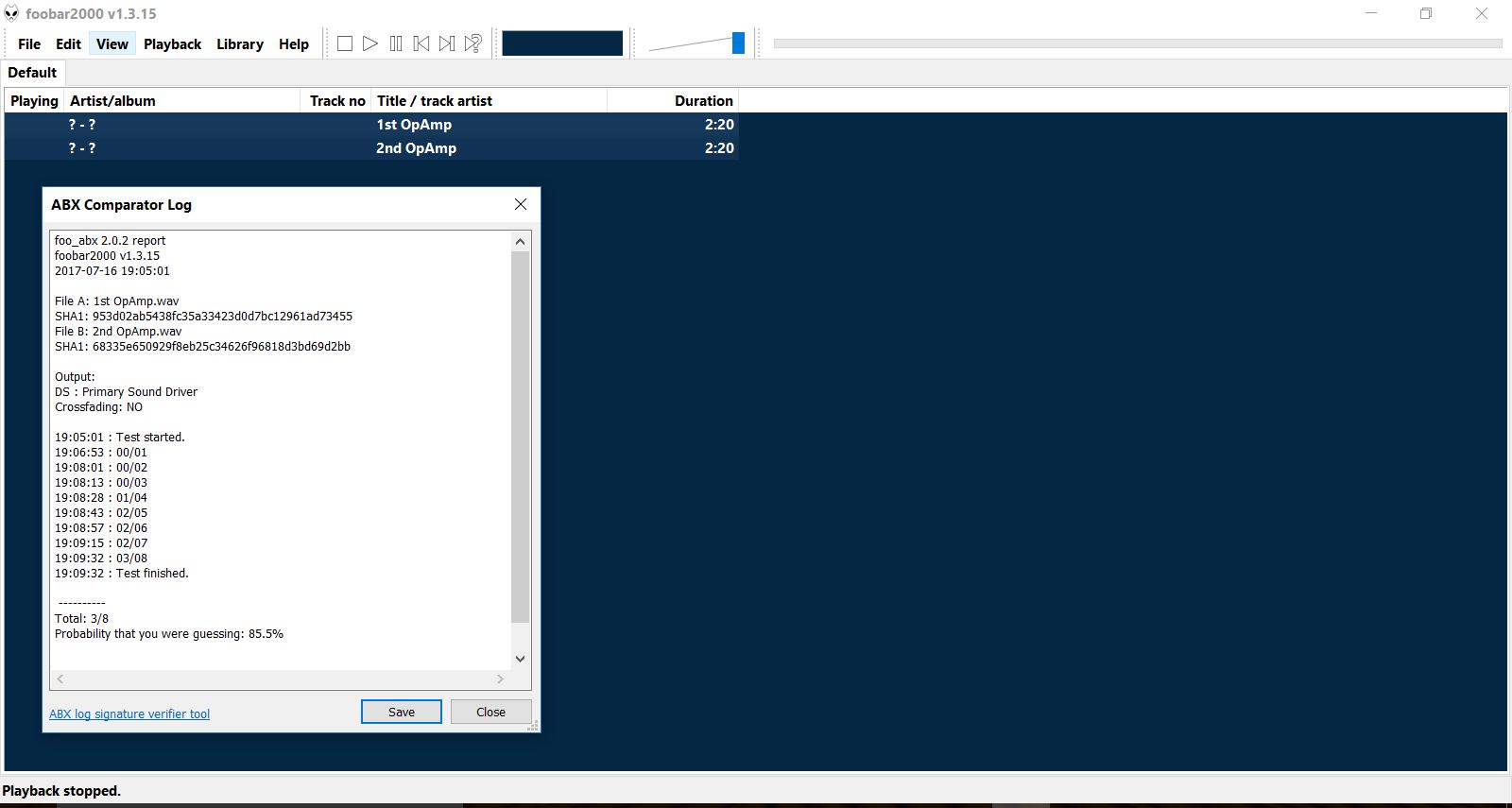1512x808 pixels.
Task: Sort by Track no column header
Action: pyautogui.click(x=336, y=101)
